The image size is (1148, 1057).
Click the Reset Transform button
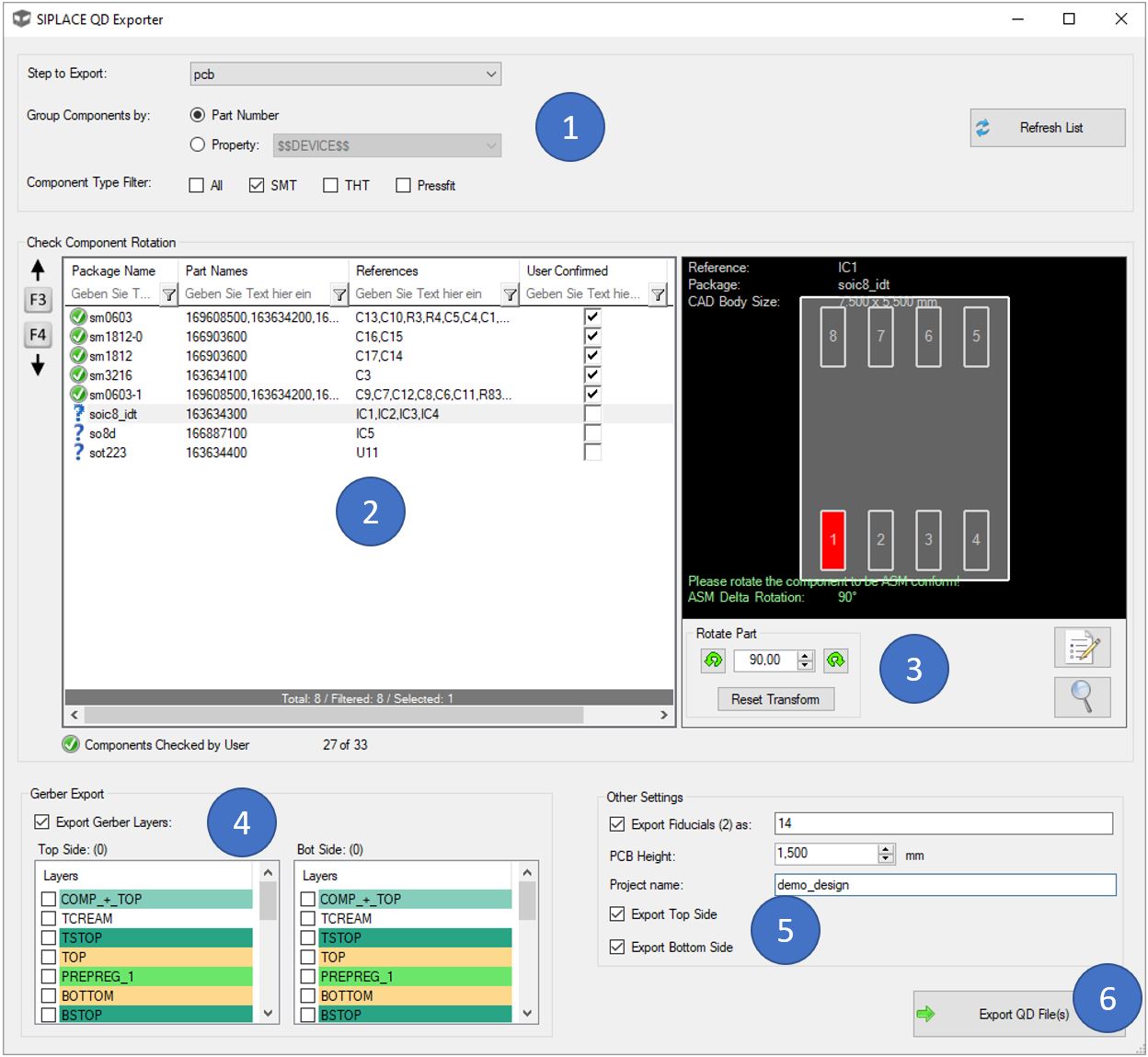[775, 699]
